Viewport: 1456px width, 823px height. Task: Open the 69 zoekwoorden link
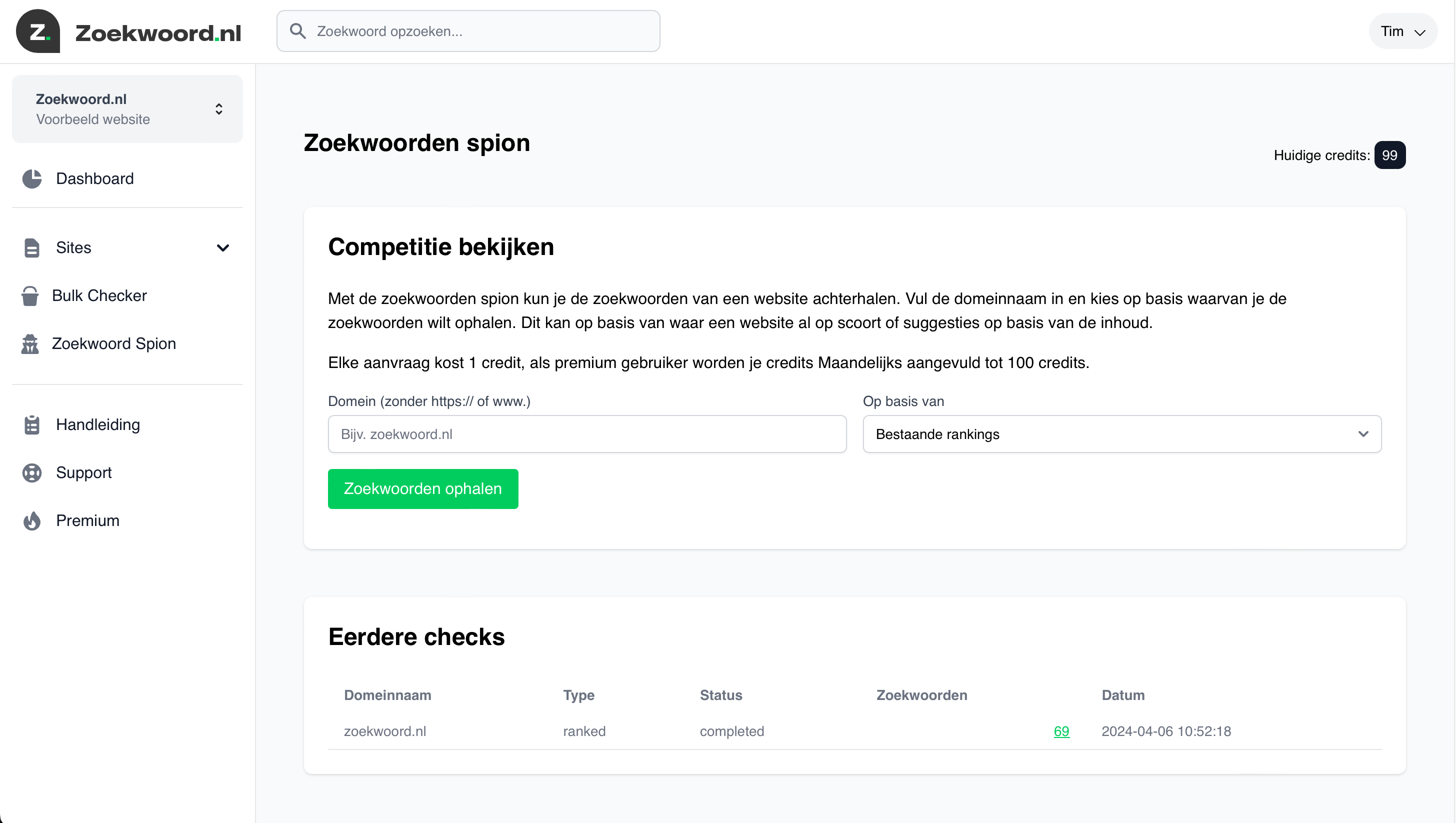[x=1061, y=731]
